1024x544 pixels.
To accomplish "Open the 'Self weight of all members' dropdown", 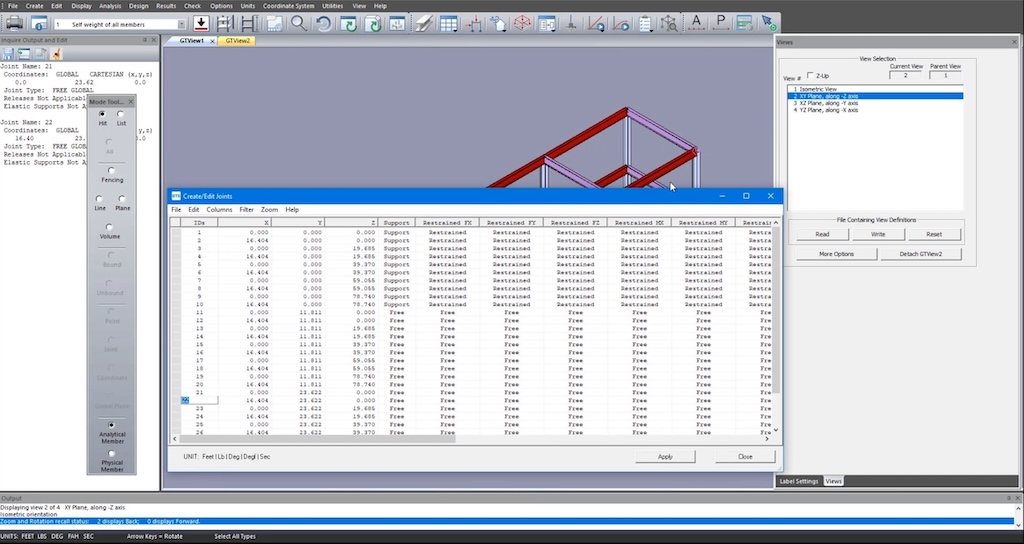I will tap(181, 23).
